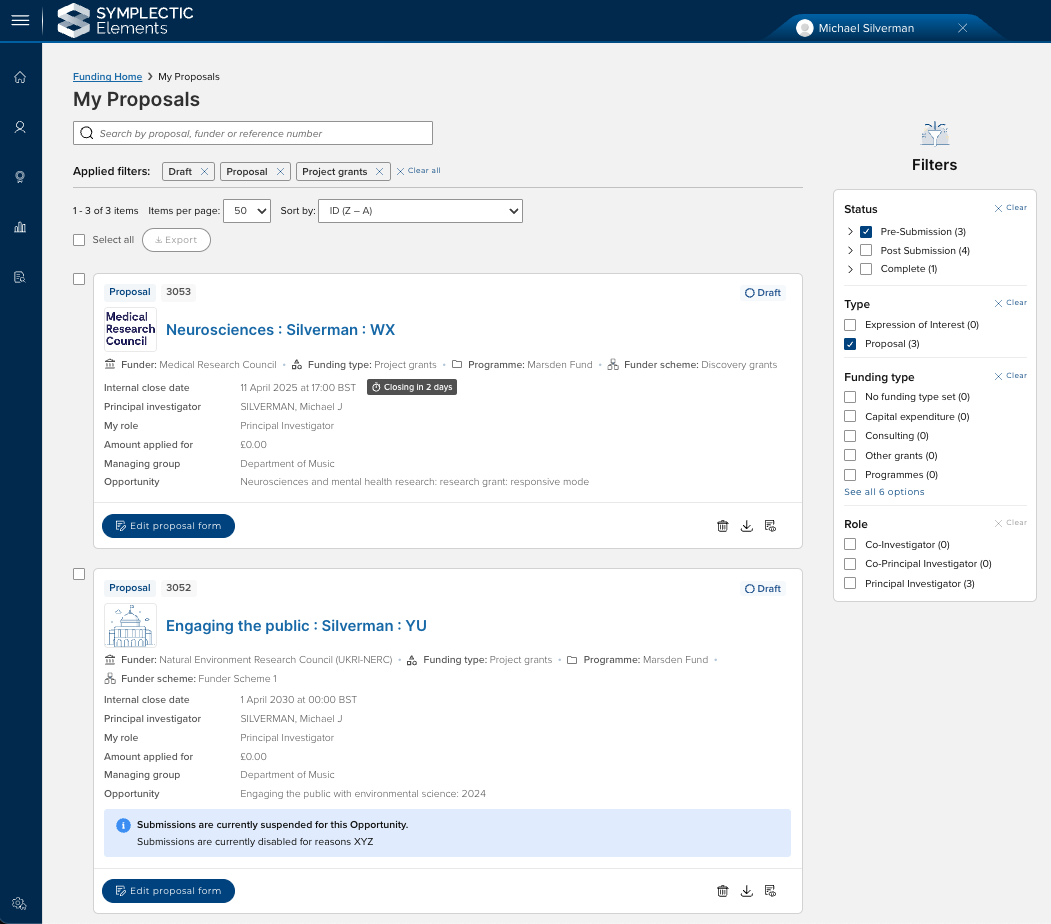This screenshot has width=1051, height=924.
Task: Open the document search sidebar icon
Action: [x=20, y=277]
